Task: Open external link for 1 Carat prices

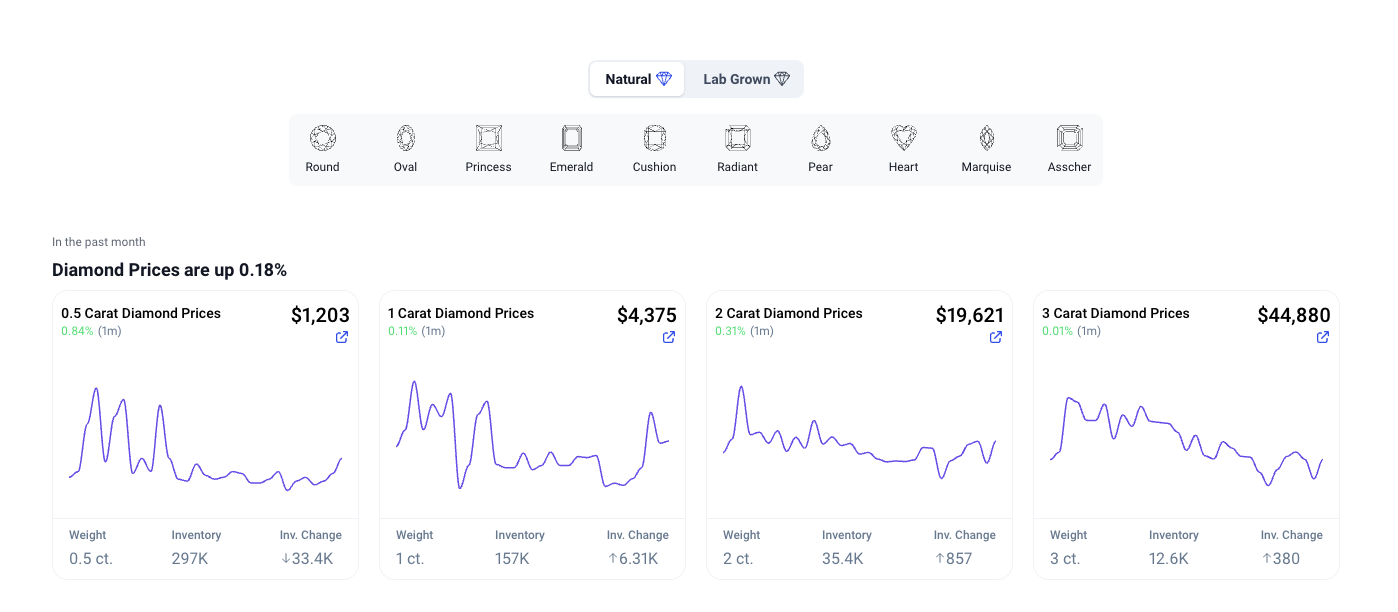Action: (669, 337)
